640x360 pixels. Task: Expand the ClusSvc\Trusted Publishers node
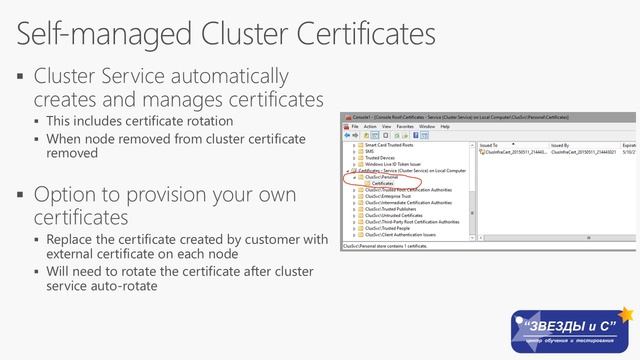point(354,209)
